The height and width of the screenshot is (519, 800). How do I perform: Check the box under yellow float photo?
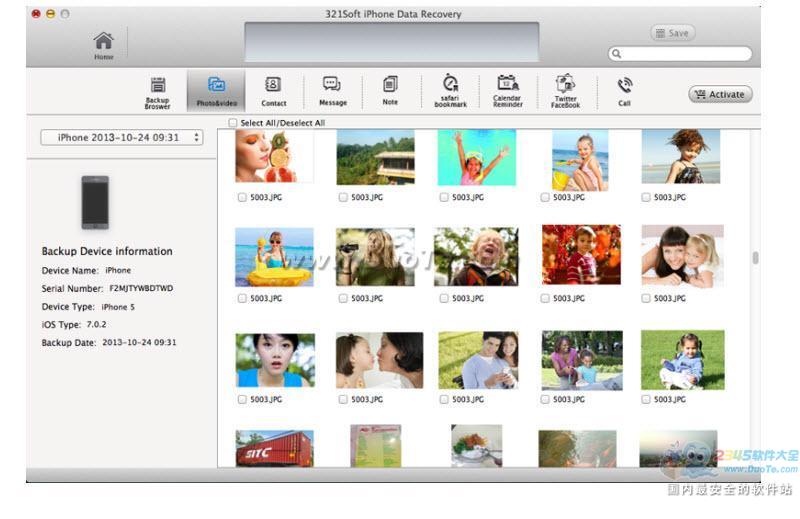[x=242, y=298]
